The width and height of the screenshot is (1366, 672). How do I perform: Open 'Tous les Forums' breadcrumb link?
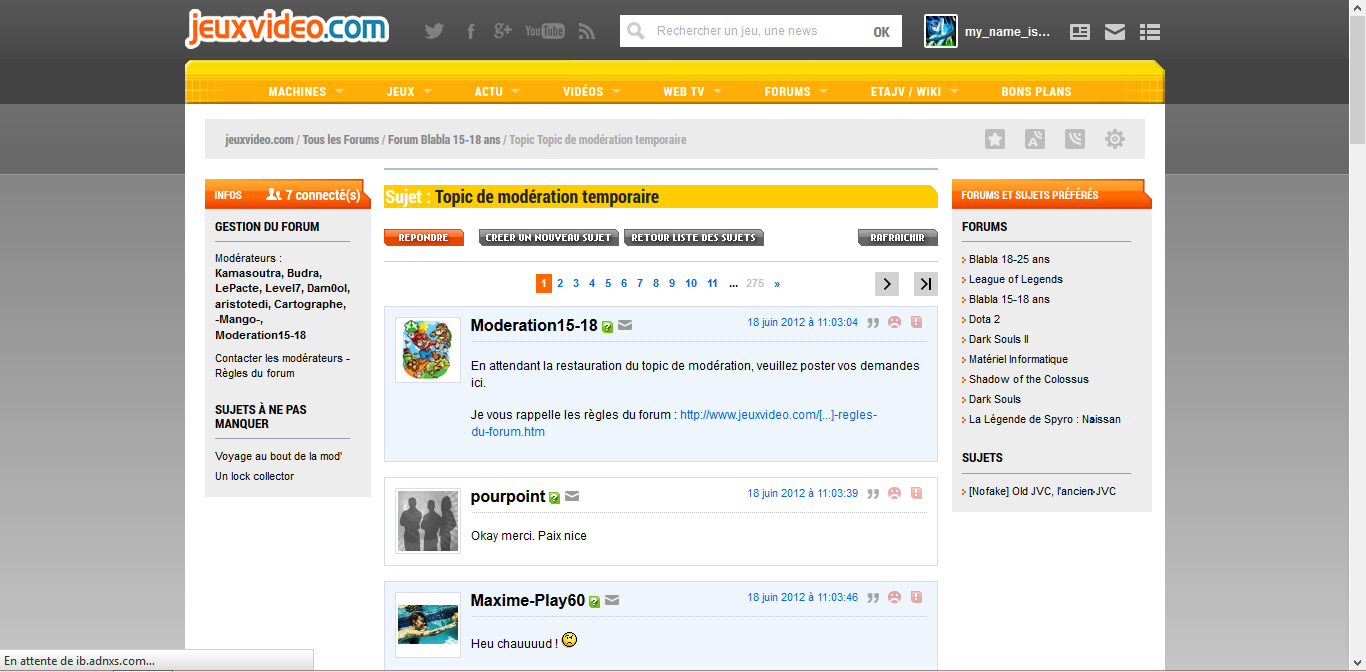(x=341, y=140)
